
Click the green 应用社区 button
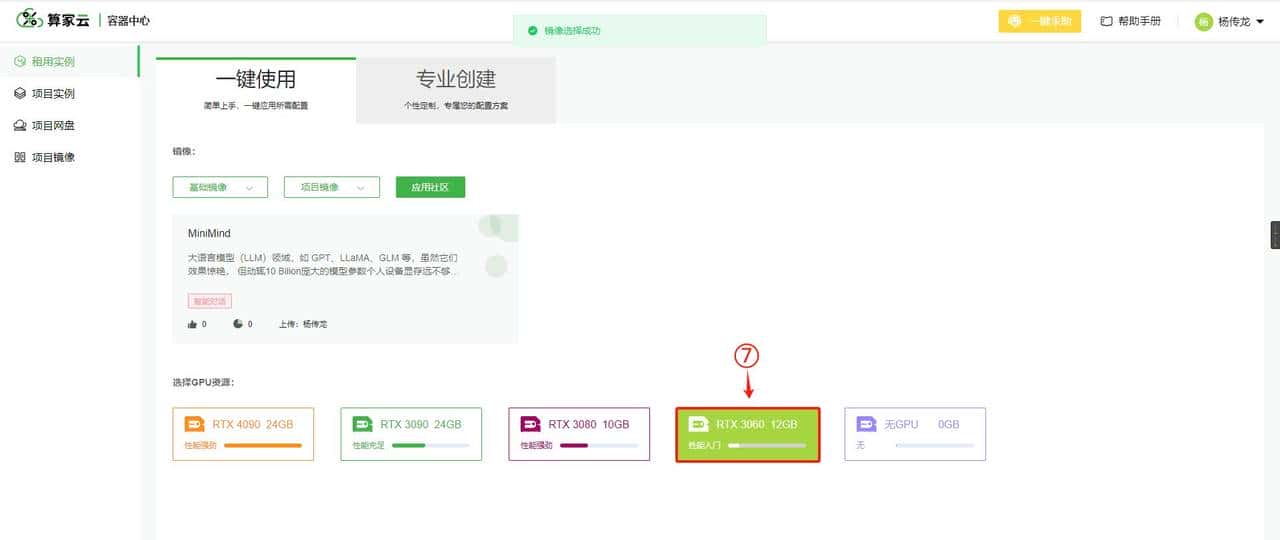tap(430, 187)
